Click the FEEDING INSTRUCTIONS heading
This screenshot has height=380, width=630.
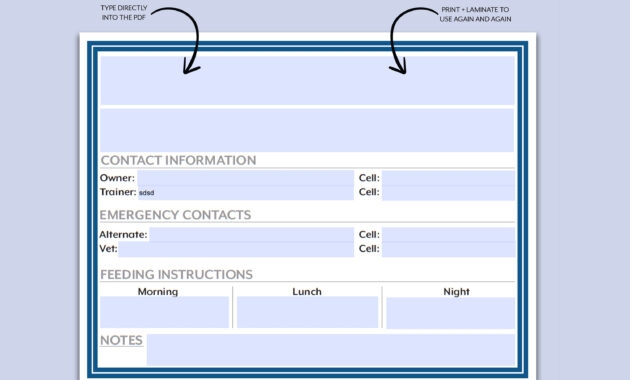click(x=176, y=274)
